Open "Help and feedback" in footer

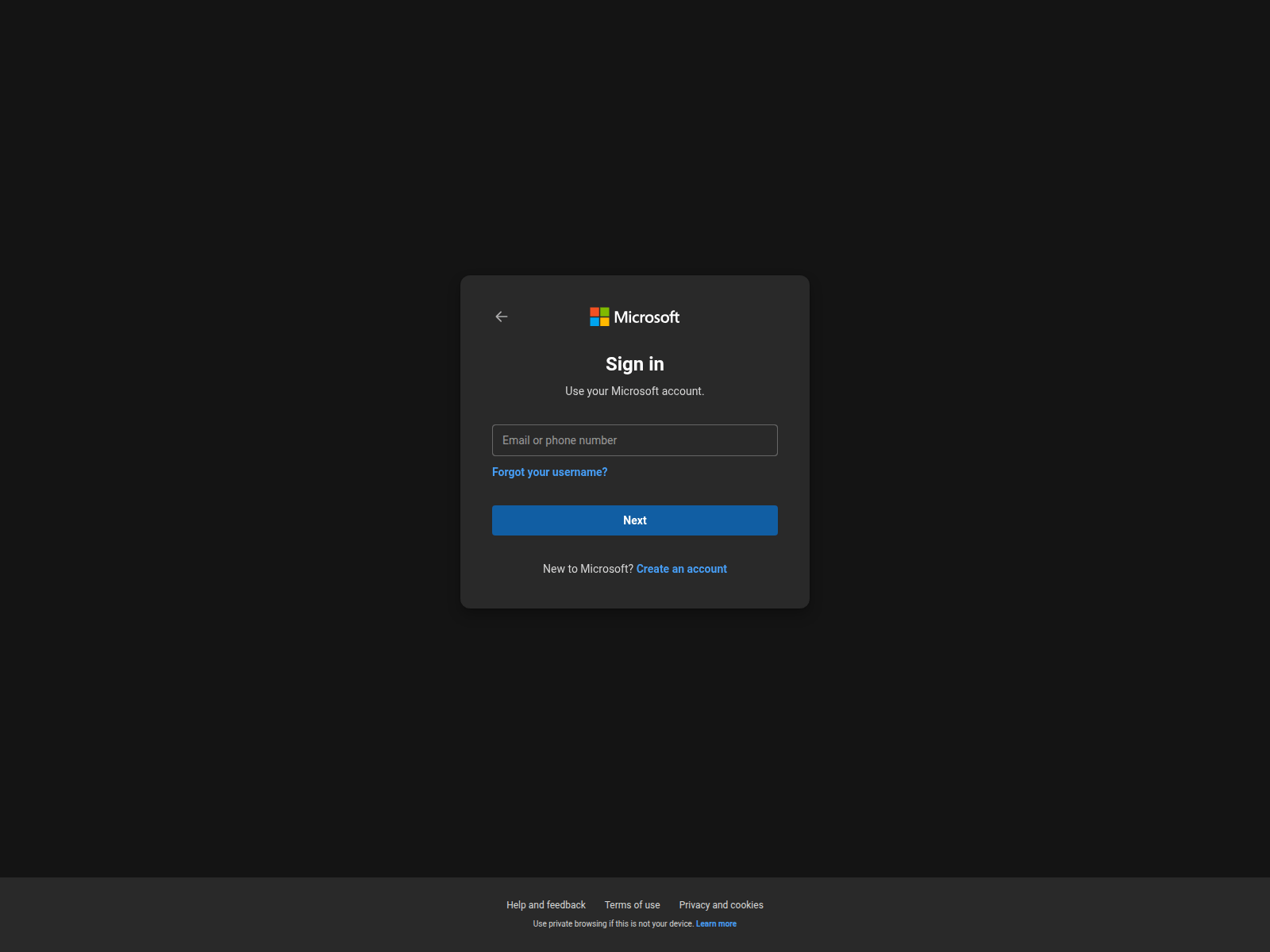click(545, 905)
